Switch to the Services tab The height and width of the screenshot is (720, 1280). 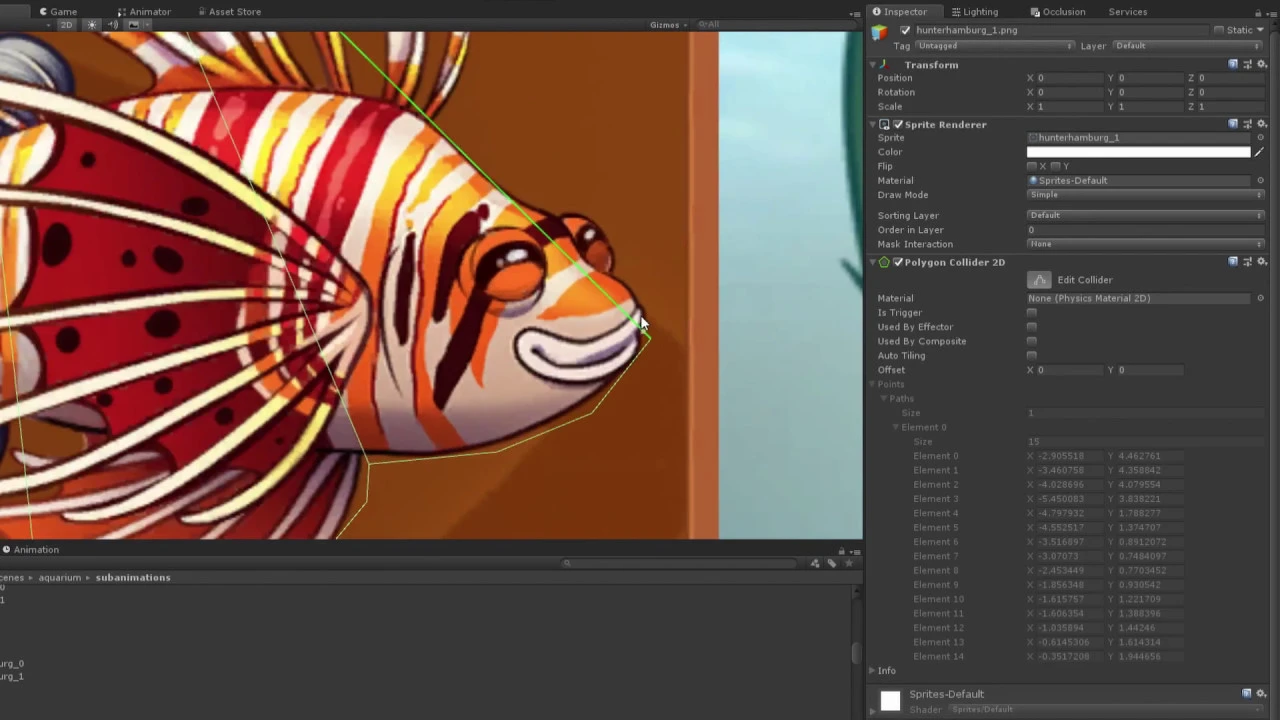1127,12
